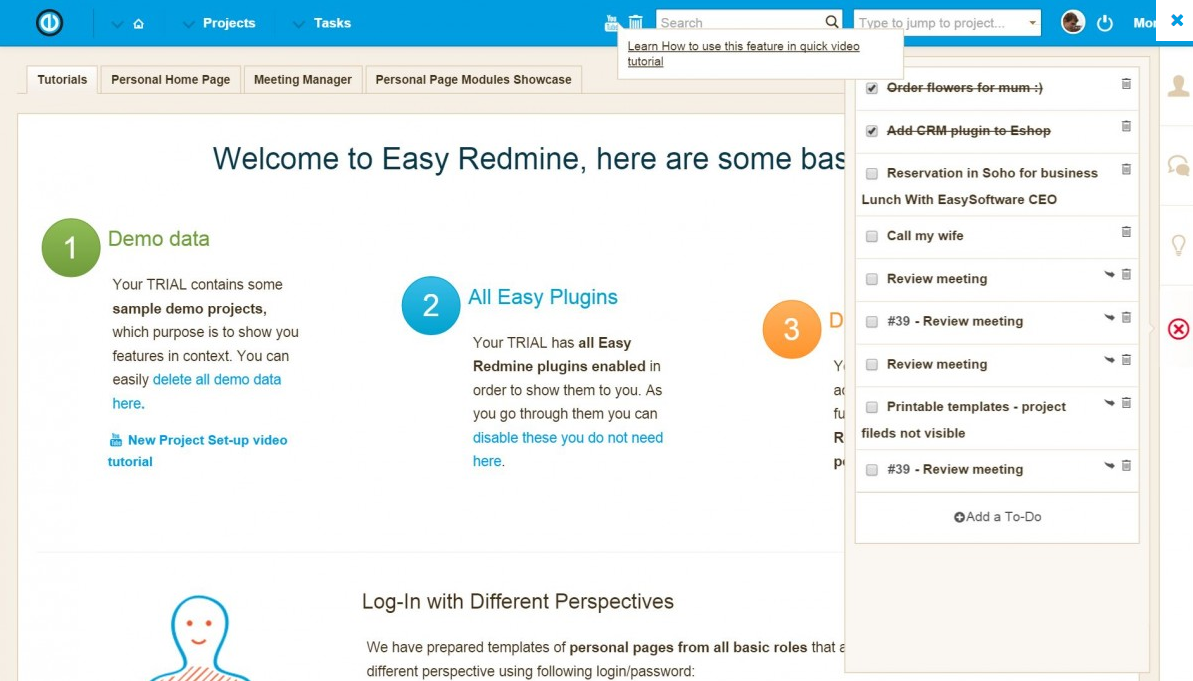
Task: Open the 'Type to jump to project' dropdown
Action: tap(1032, 23)
